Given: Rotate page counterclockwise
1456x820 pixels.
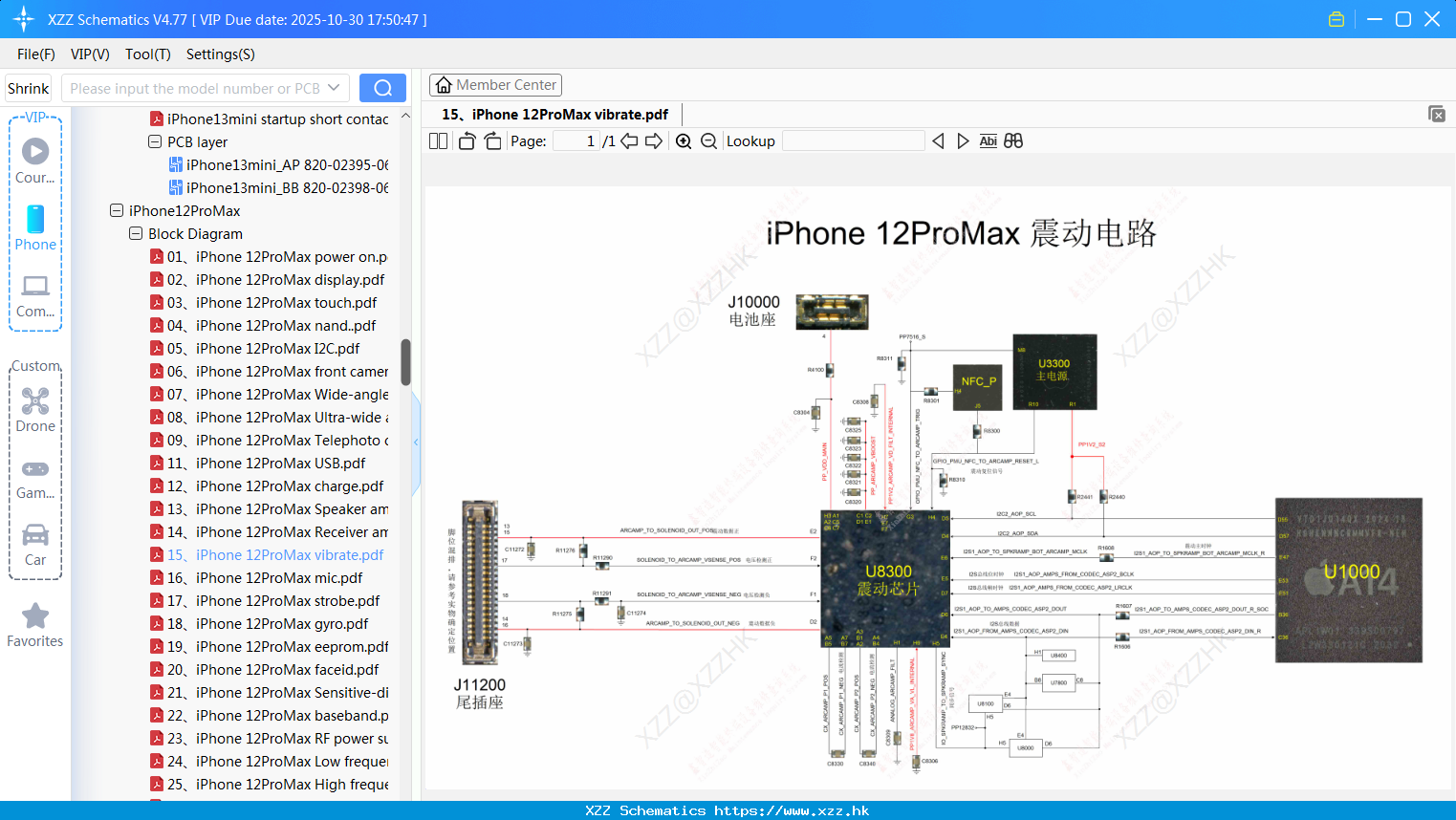Looking at the screenshot, I should tap(467, 141).
